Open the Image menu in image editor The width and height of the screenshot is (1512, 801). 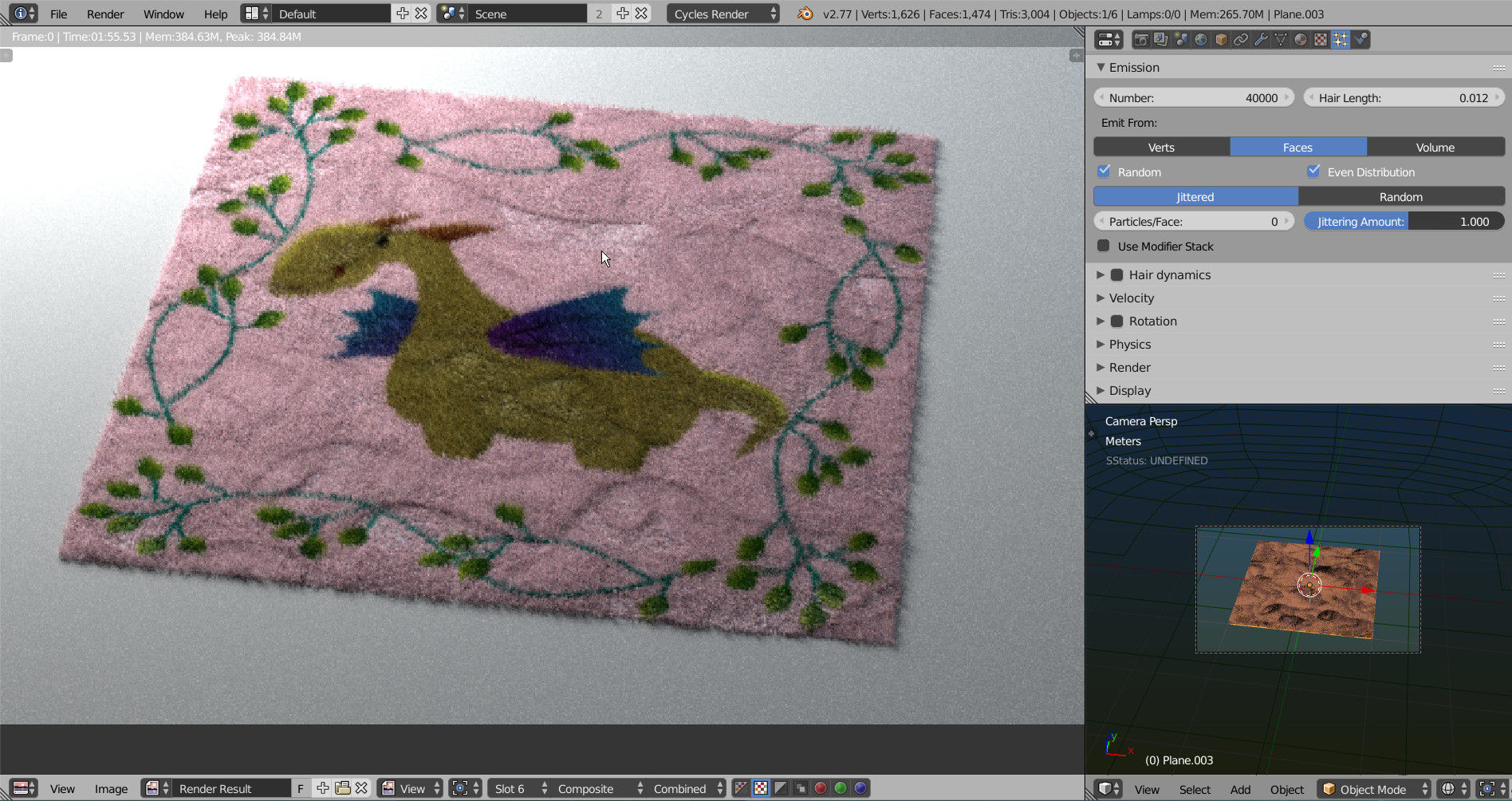[x=111, y=788]
